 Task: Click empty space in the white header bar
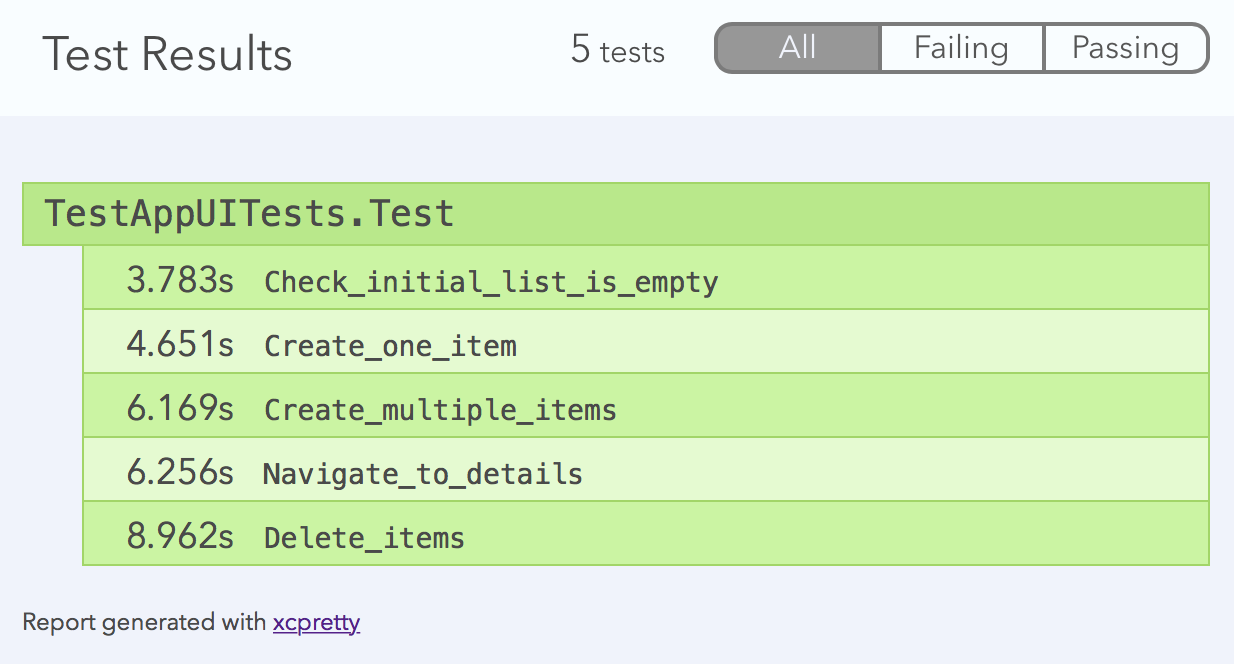[x=430, y=55]
